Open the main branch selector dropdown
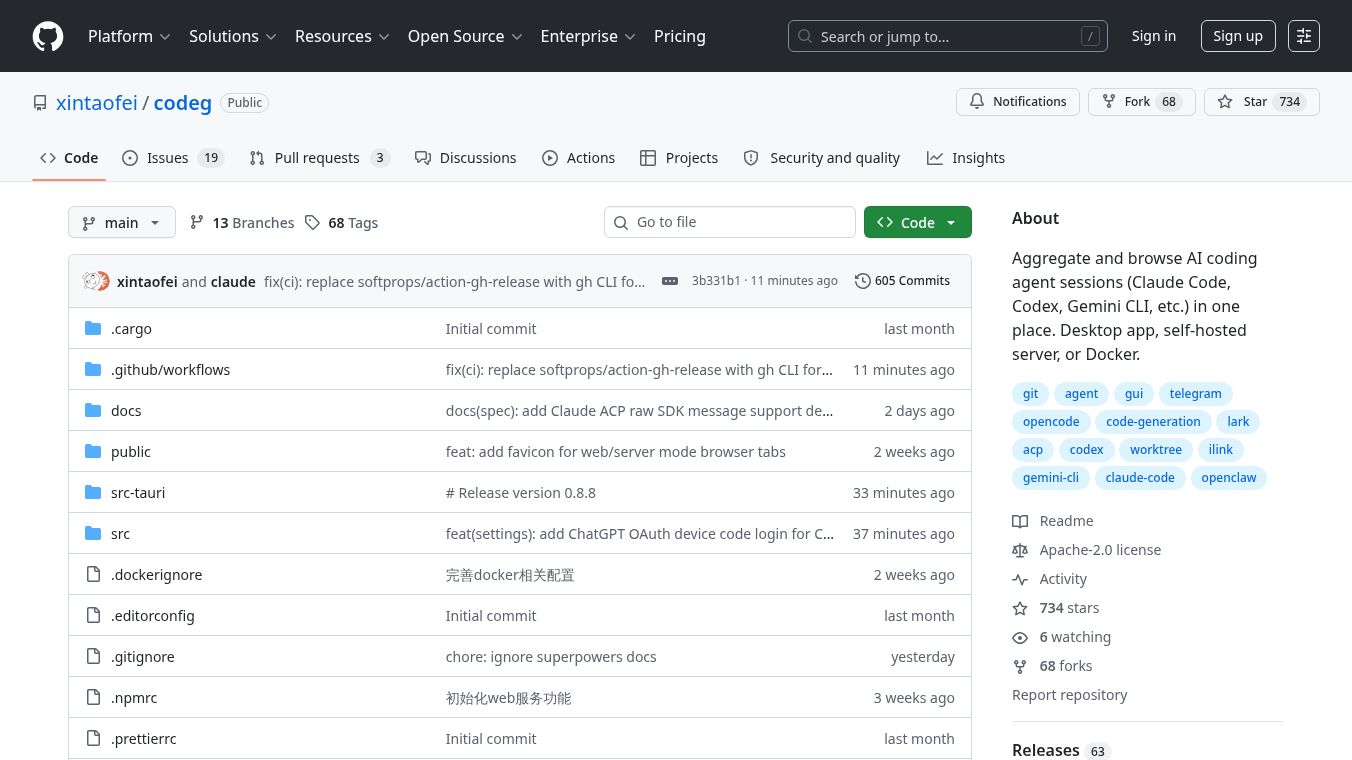Image resolution: width=1352 pixels, height=760 pixels. pos(122,222)
